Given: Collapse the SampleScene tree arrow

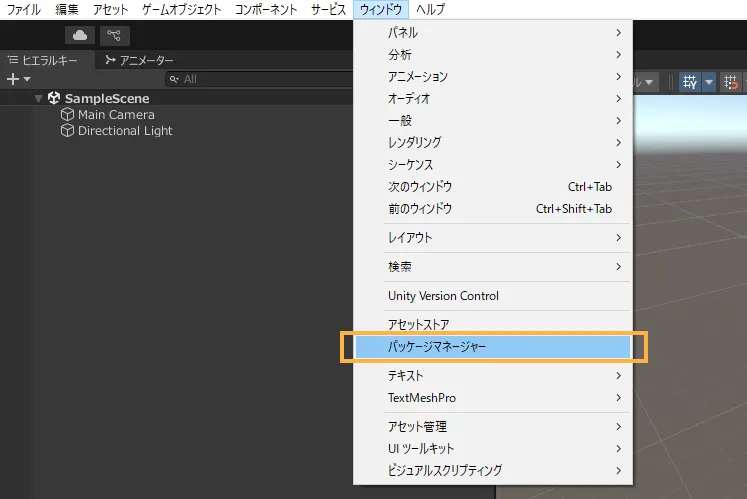Looking at the screenshot, I should 39,99.
